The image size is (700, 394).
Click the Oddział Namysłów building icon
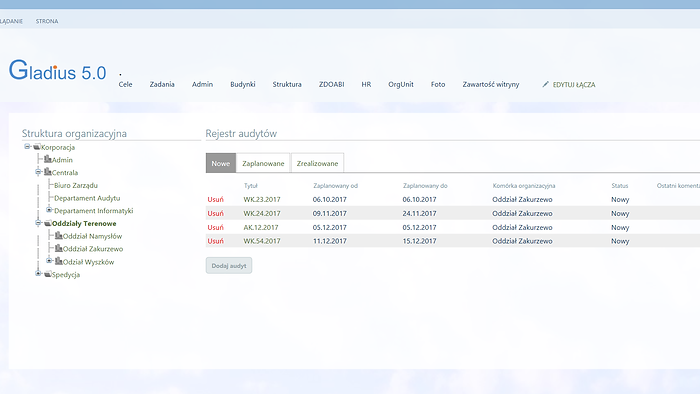click(58, 236)
